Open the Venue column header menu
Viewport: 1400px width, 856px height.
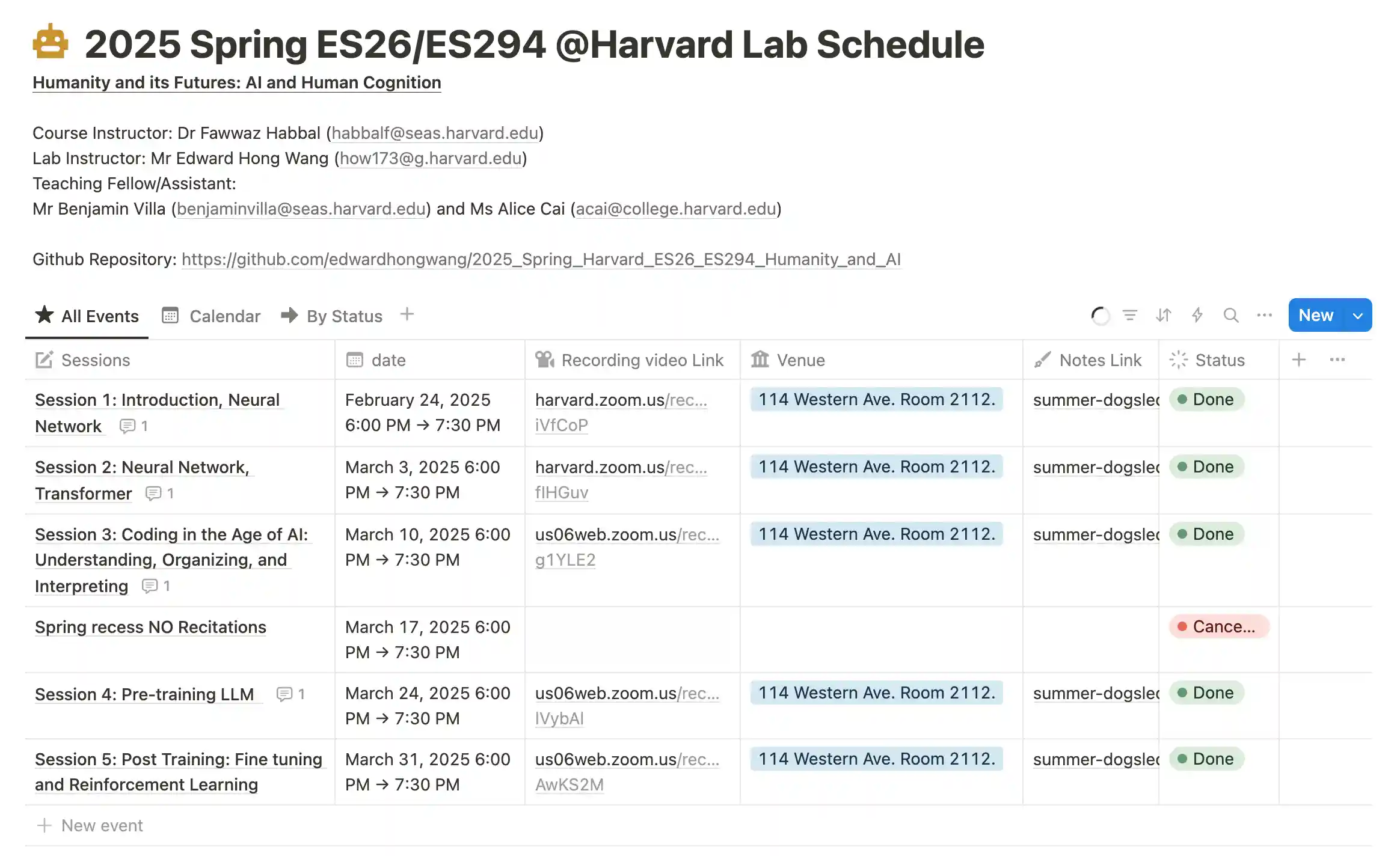pos(800,360)
